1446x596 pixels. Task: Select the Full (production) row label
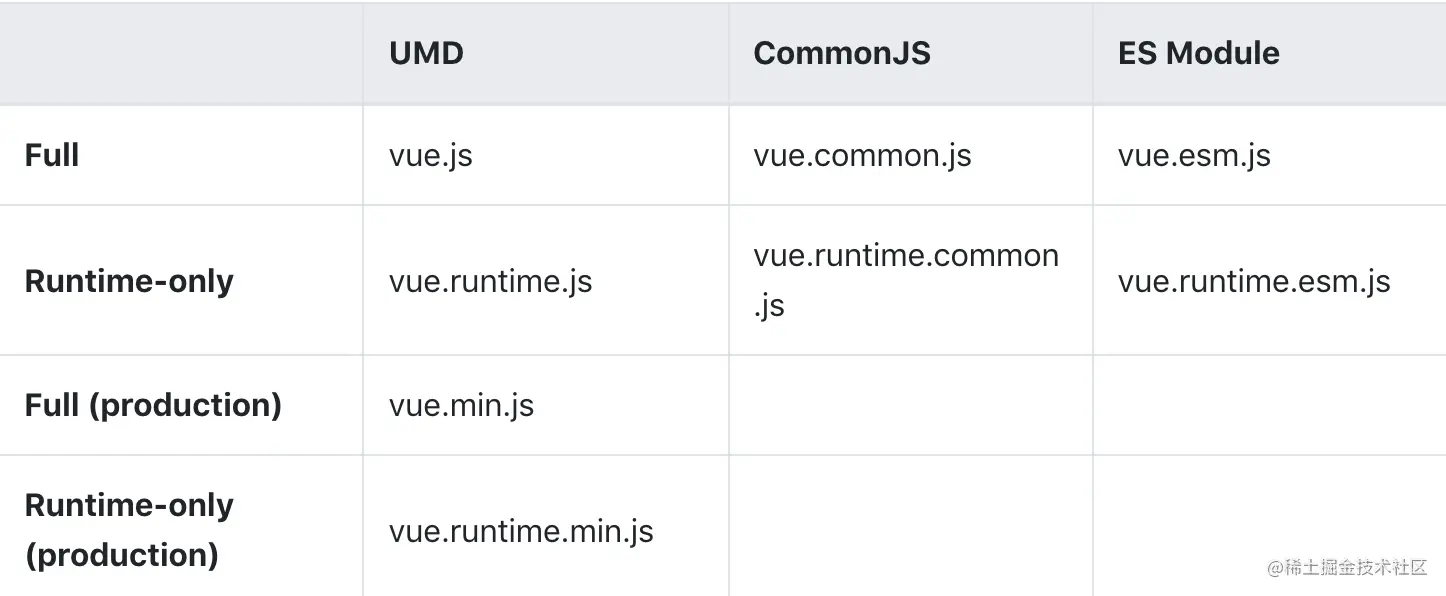153,405
